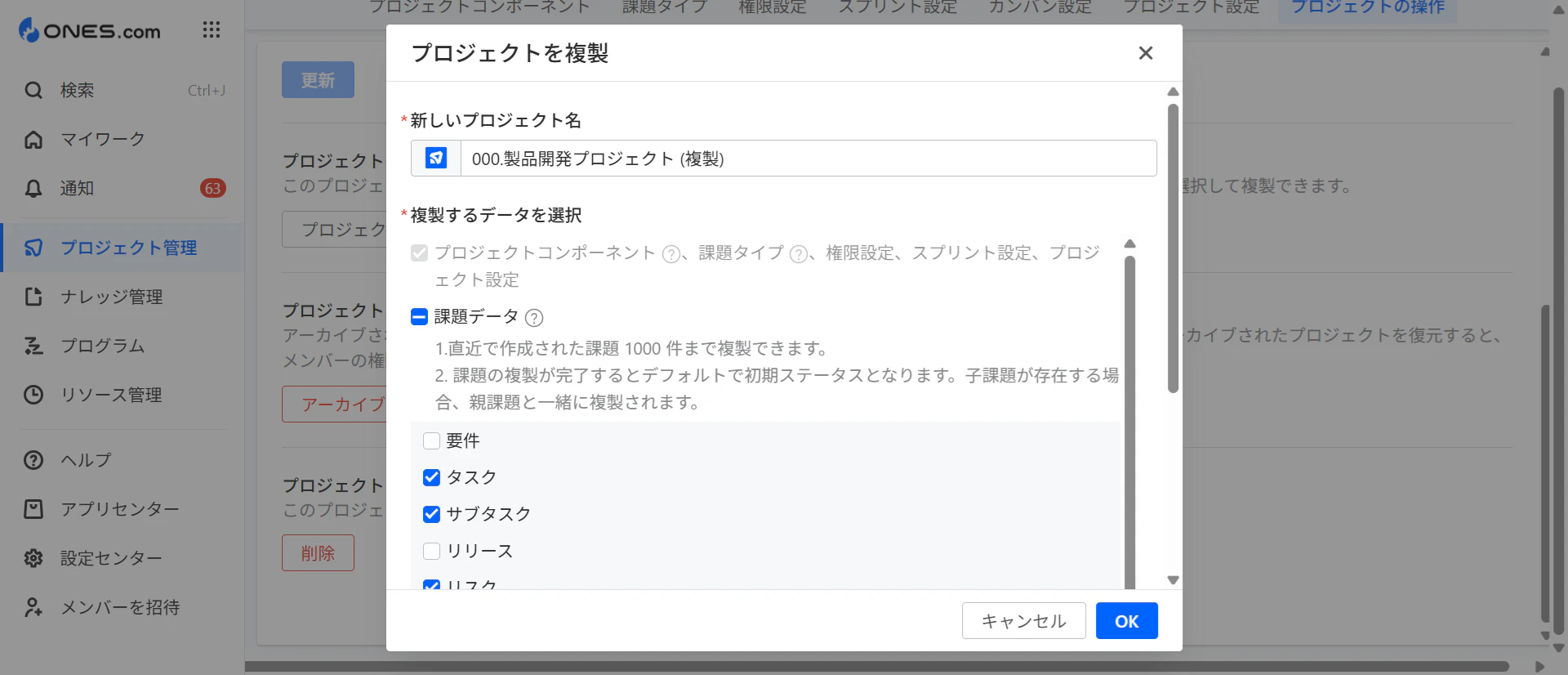Click the ONES.com logo
This screenshot has height=675, width=1568.
click(x=90, y=31)
